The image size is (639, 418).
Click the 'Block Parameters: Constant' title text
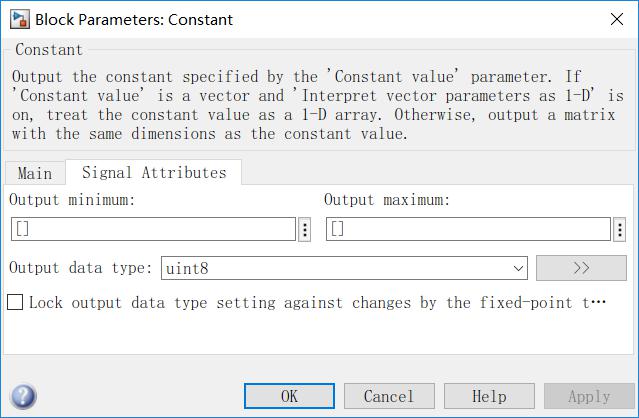click(x=134, y=18)
